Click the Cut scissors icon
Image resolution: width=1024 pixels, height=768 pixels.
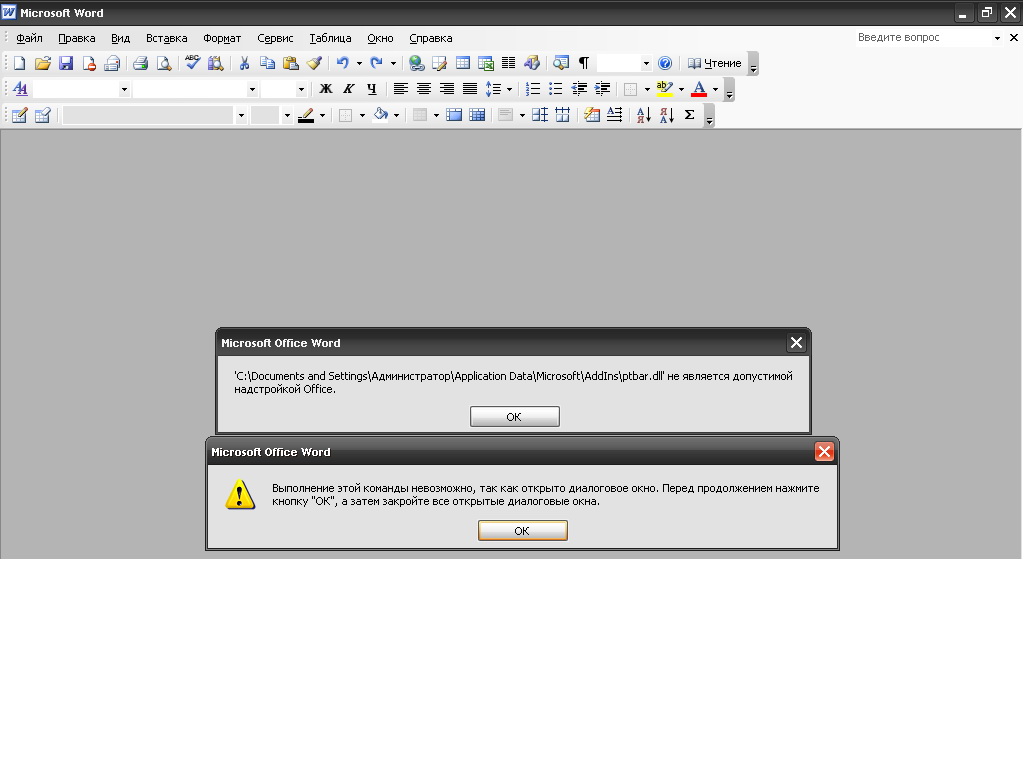(x=243, y=63)
